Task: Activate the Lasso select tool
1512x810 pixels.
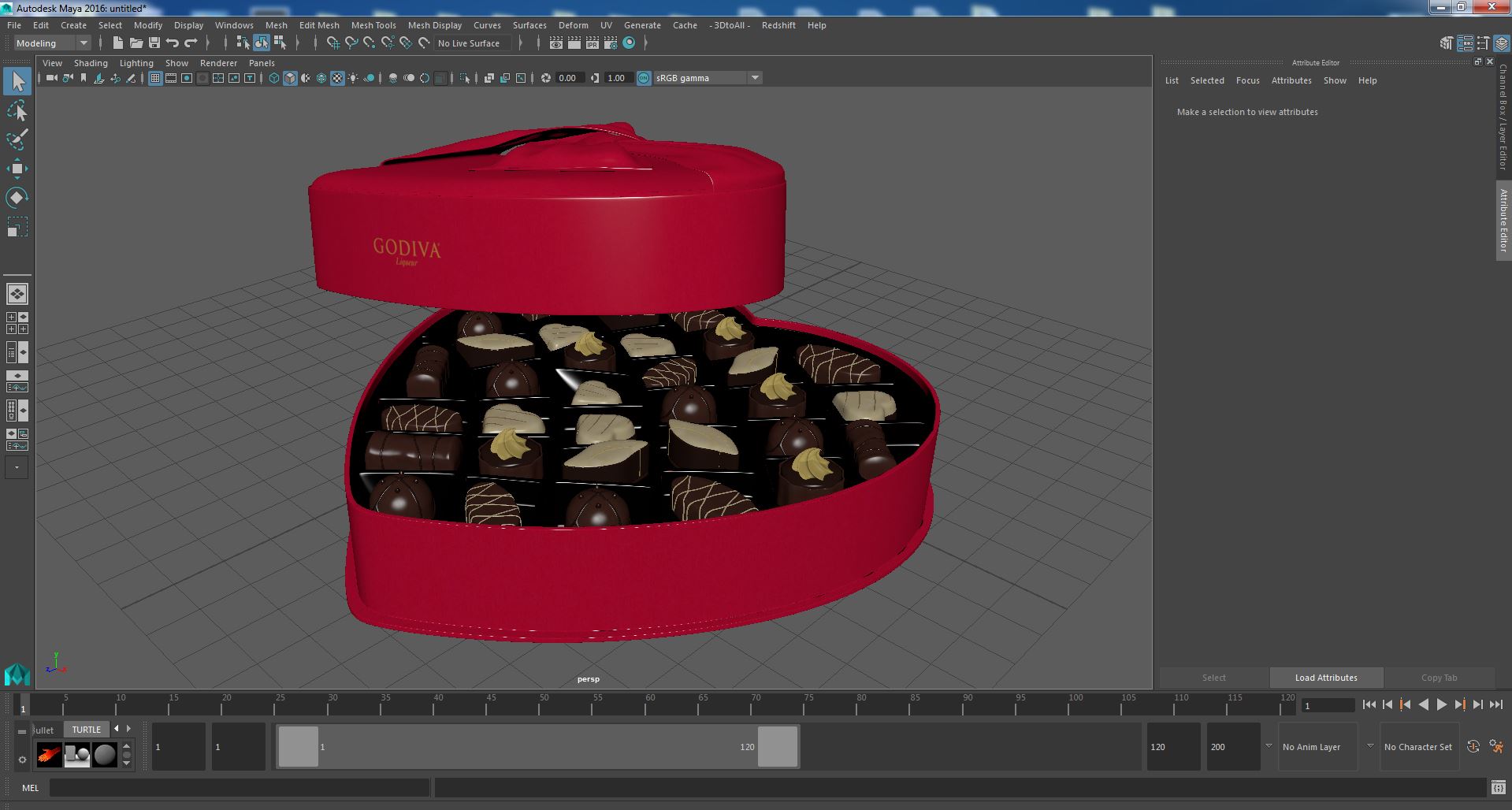Action: [17, 111]
